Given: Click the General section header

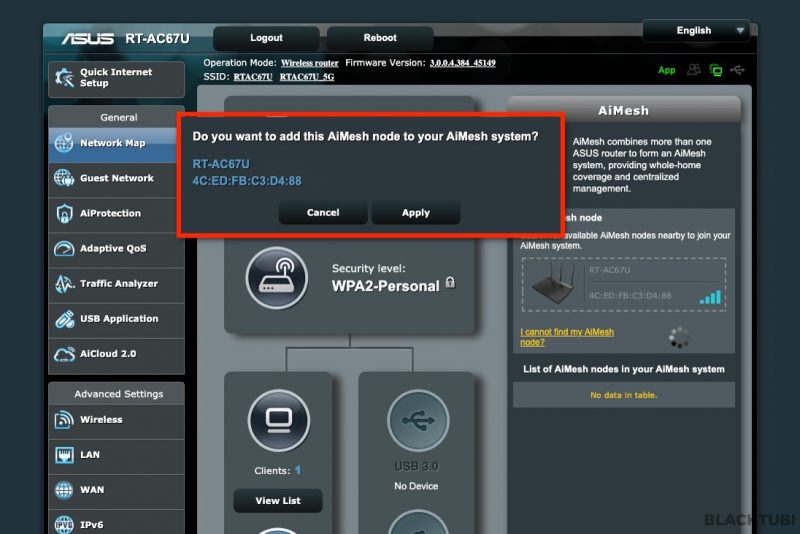Looking at the screenshot, I should [x=116, y=117].
